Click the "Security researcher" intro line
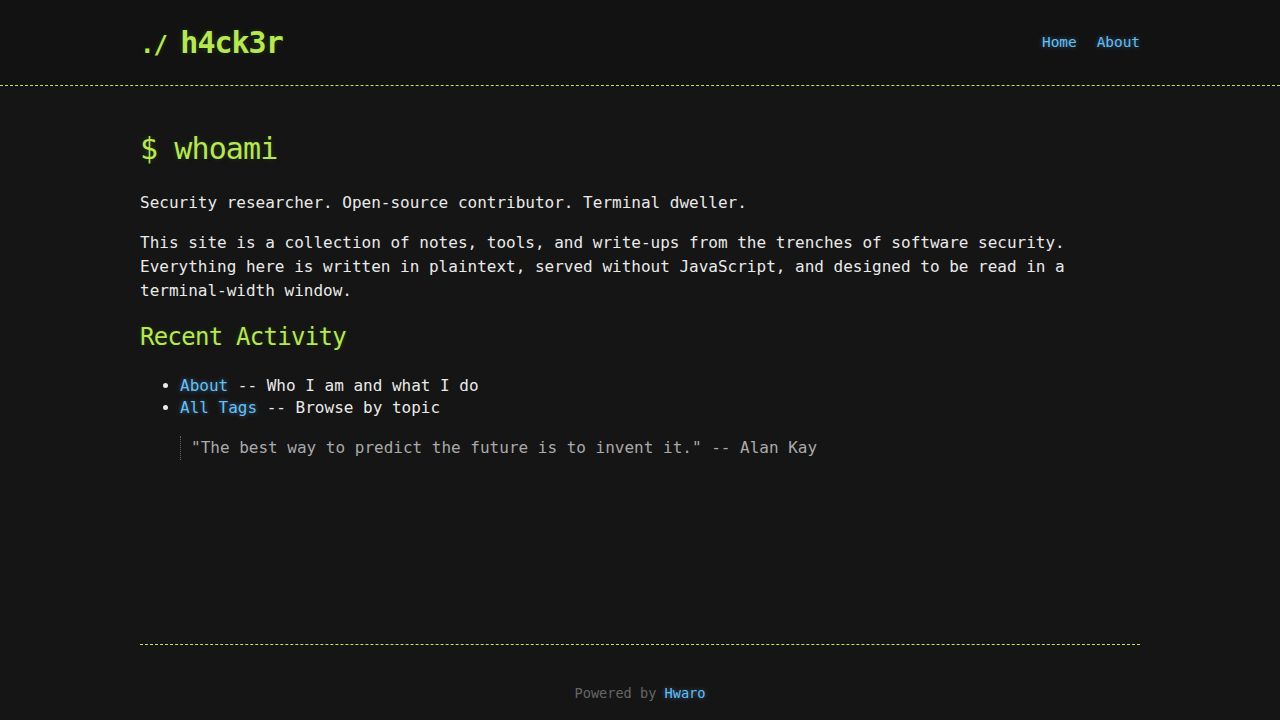 pyautogui.click(x=442, y=202)
